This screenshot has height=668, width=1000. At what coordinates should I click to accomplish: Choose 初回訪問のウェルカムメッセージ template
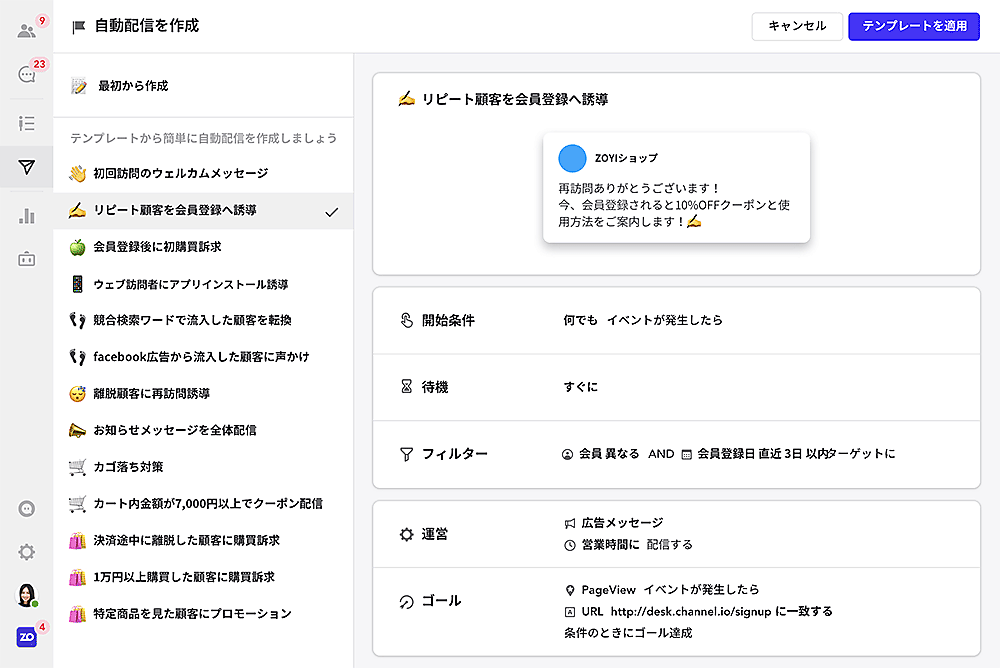pyautogui.click(x=180, y=174)
